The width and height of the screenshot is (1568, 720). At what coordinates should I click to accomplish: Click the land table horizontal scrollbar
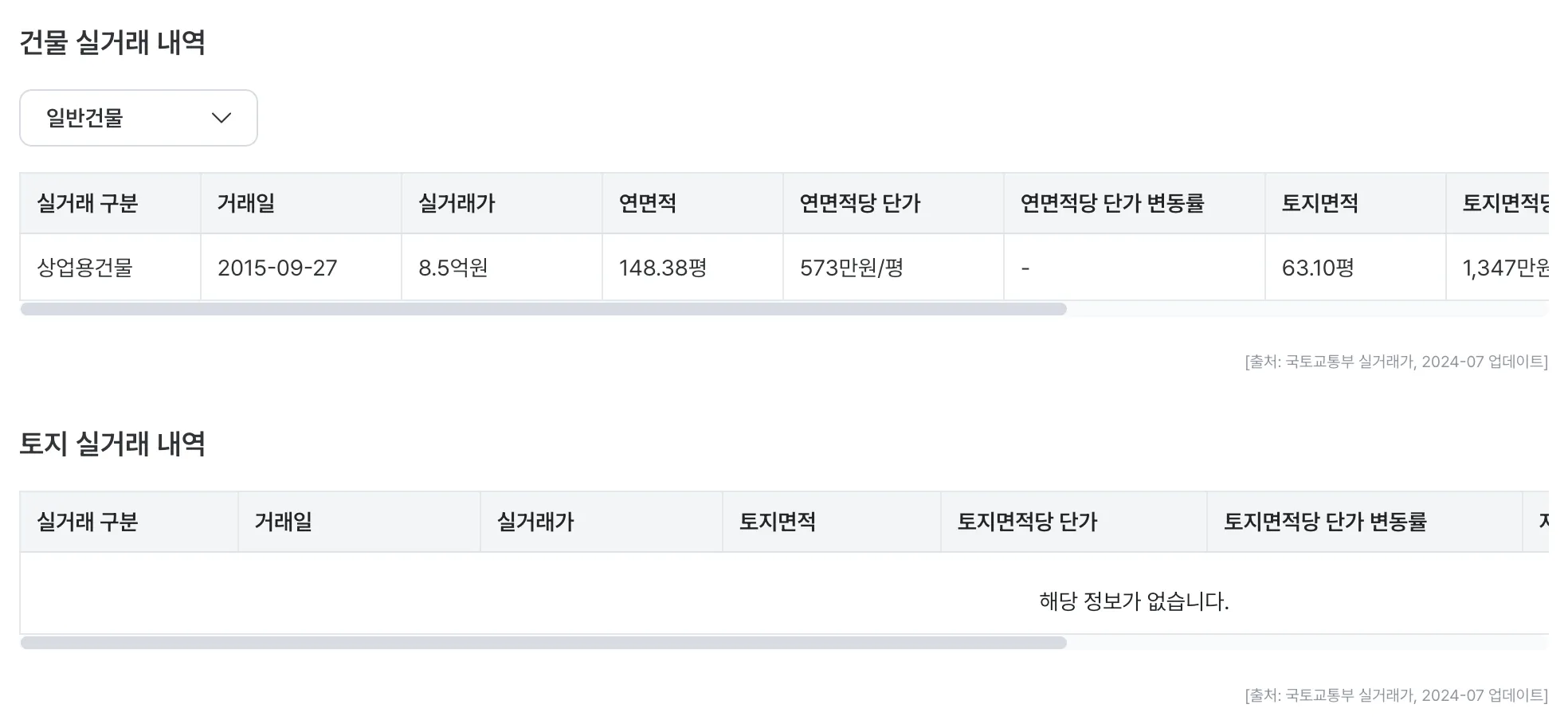543,643
